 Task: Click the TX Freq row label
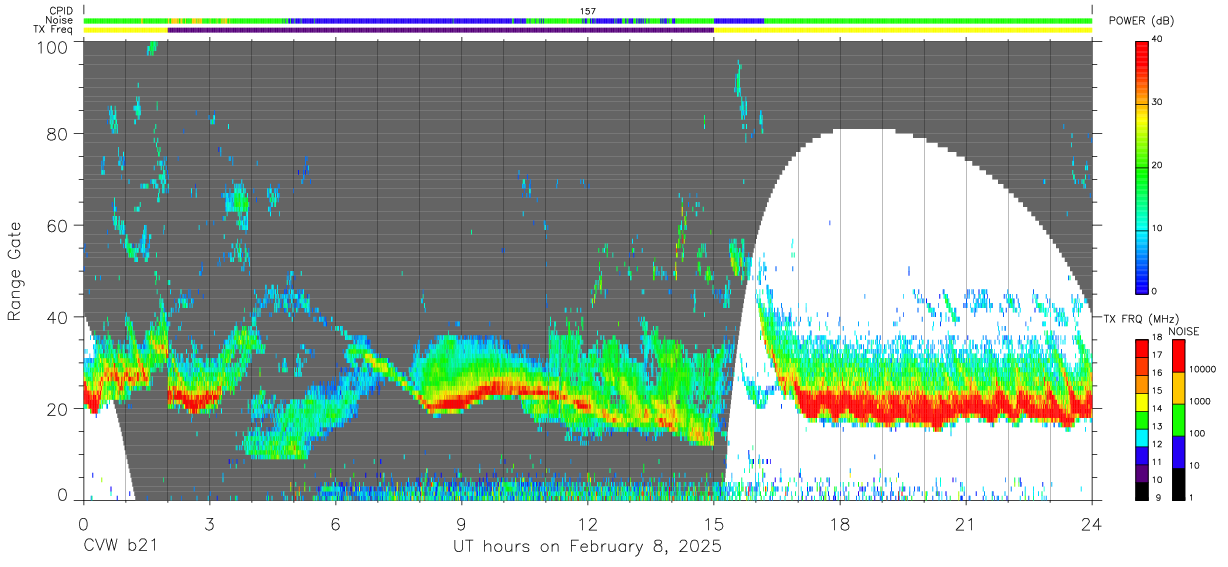click(54, 30)
